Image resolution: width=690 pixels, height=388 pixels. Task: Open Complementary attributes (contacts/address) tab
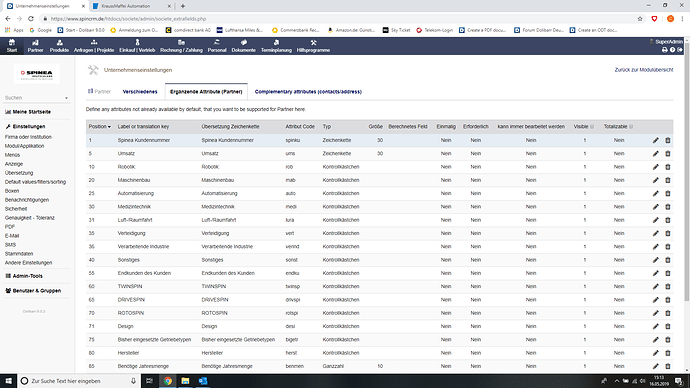pyautogui.click(x=308, y=92)
